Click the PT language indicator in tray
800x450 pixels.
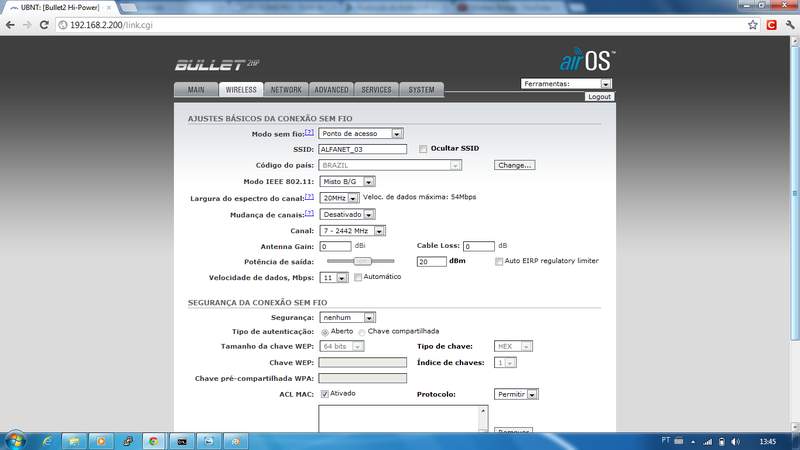tap(665, 440)
